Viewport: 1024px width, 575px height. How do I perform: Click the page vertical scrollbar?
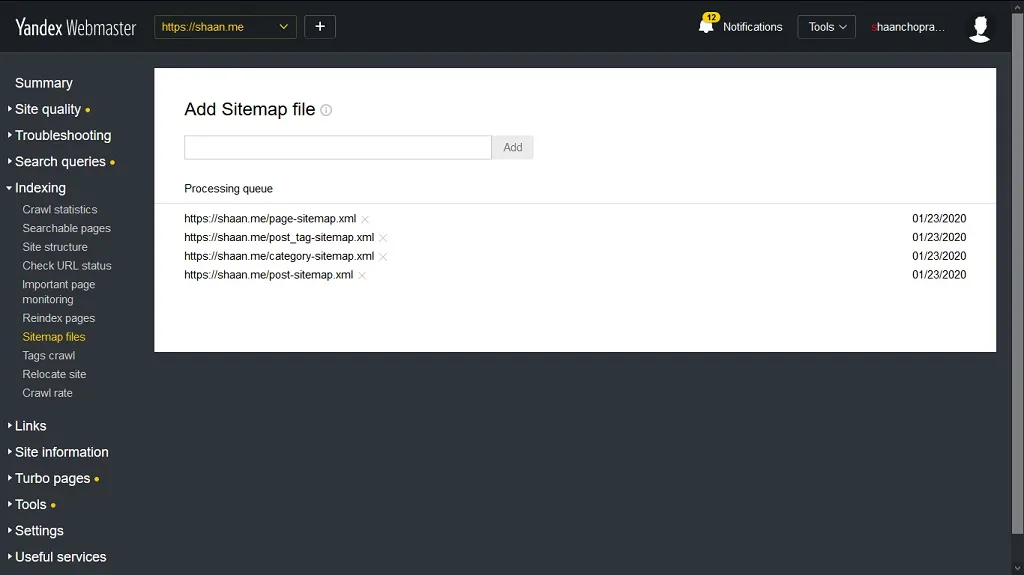1017,274
